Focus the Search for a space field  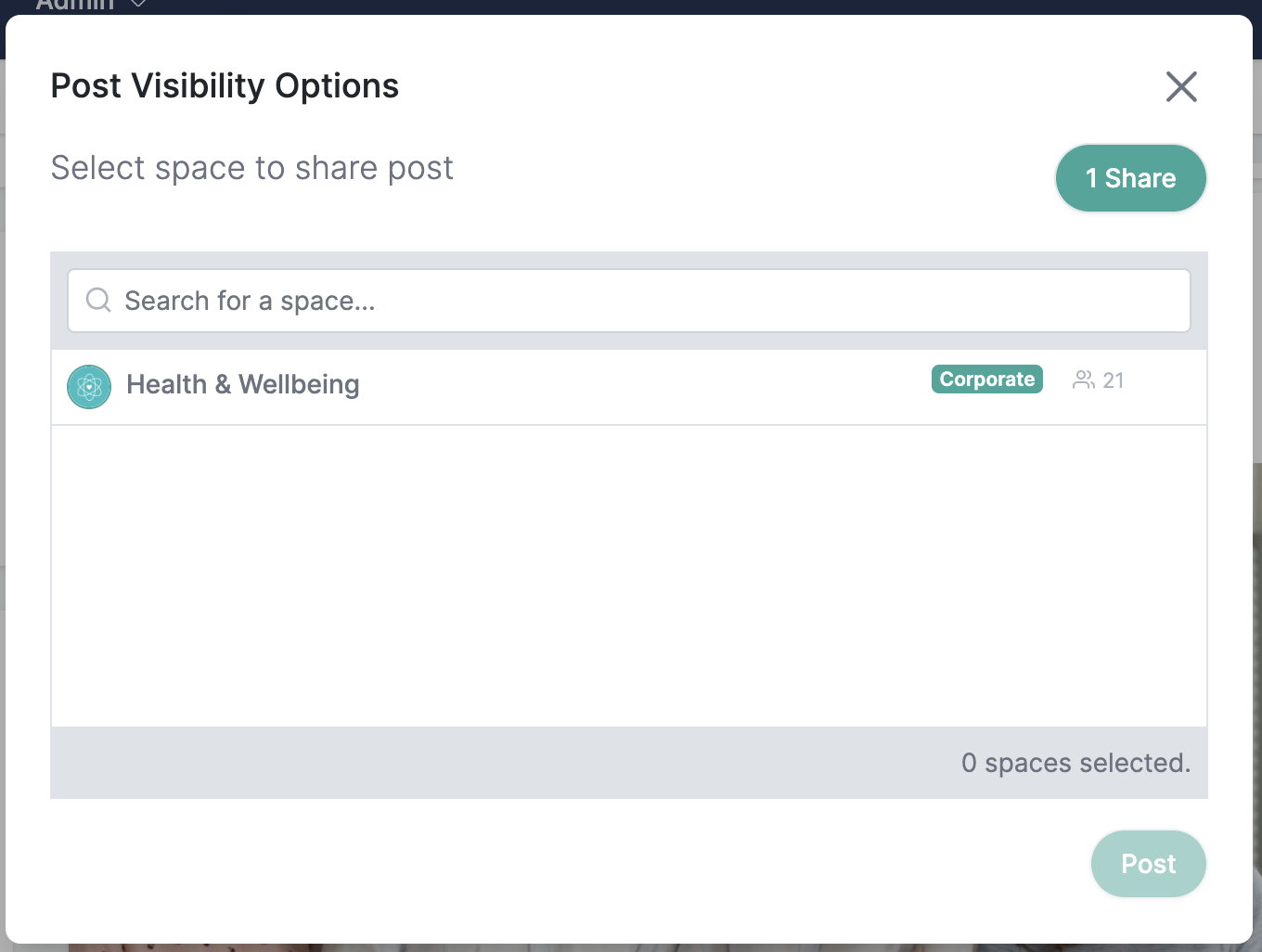(x=629, y=301)
